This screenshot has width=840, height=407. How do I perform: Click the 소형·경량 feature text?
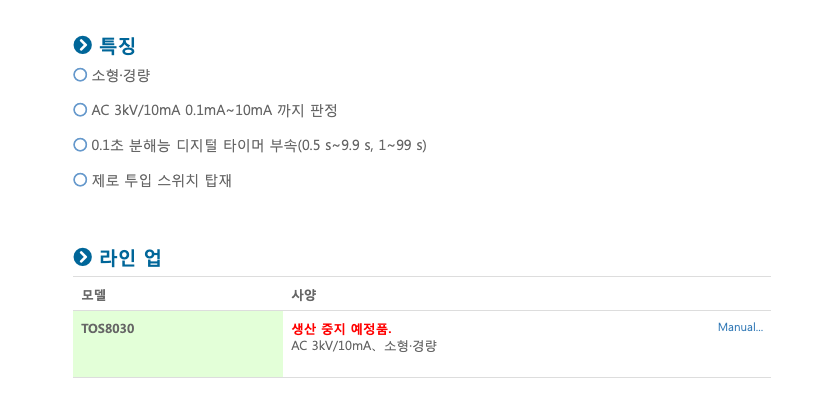121,76
